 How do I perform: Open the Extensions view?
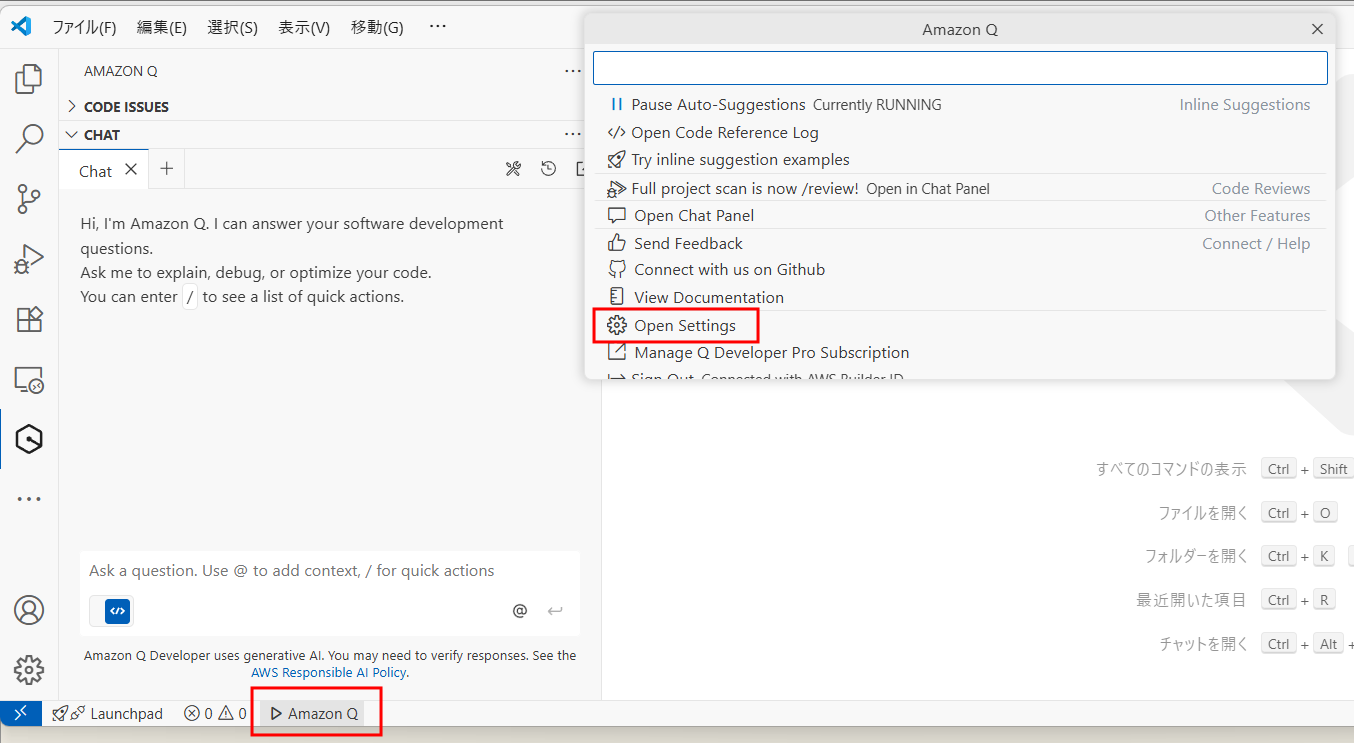(29, 319)
